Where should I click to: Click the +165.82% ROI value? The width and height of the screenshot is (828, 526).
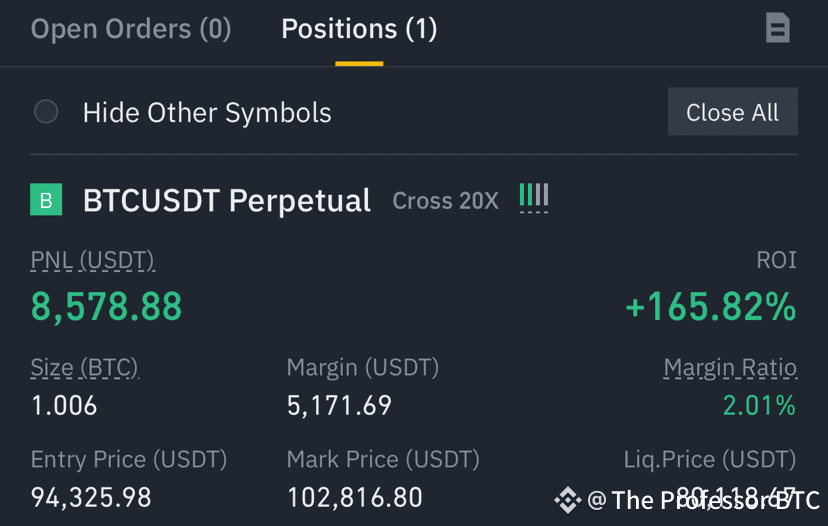point(711,307)
